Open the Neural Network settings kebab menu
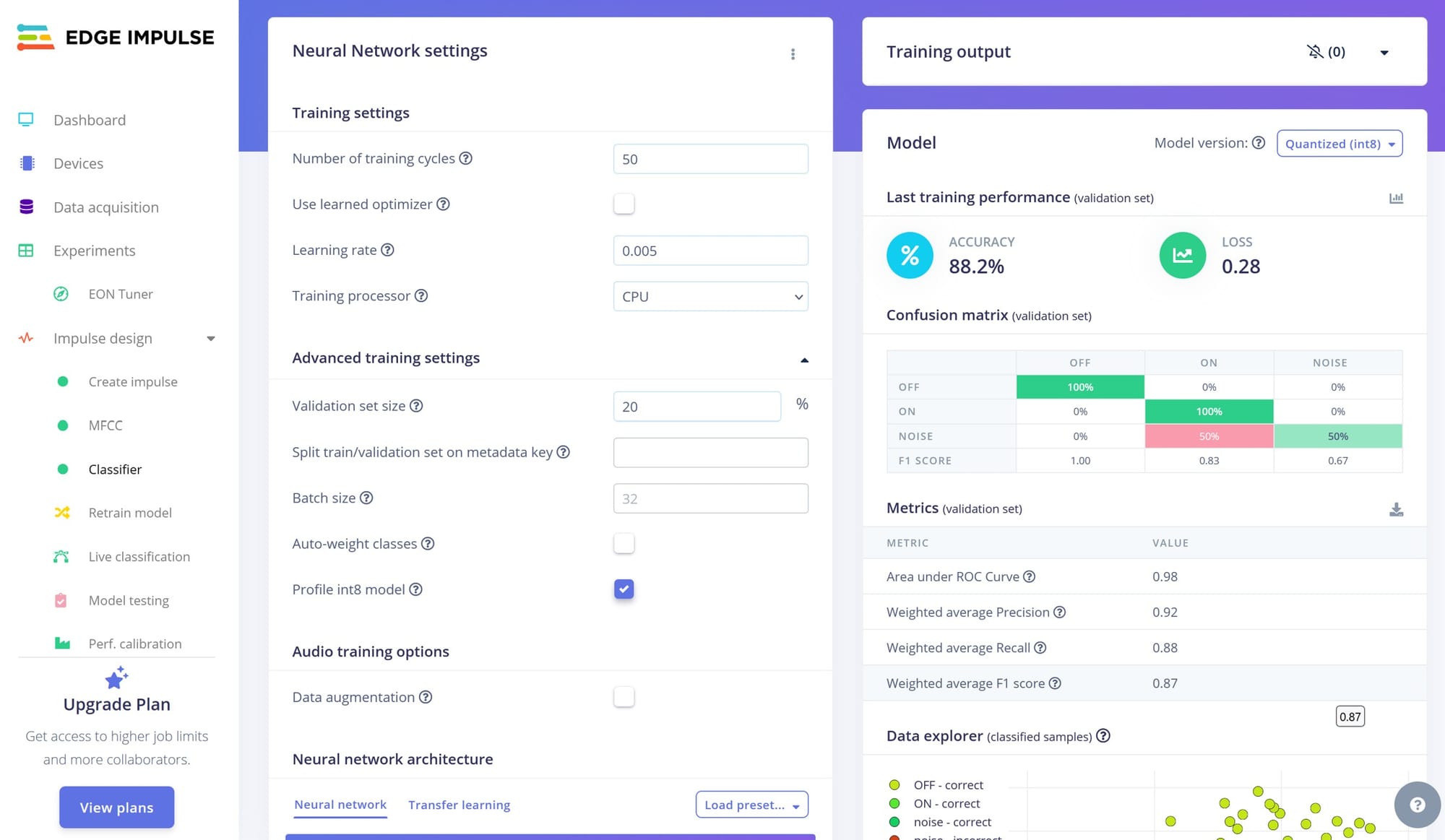The width and height of the screenshot is (1445, 840). point(793,54)
